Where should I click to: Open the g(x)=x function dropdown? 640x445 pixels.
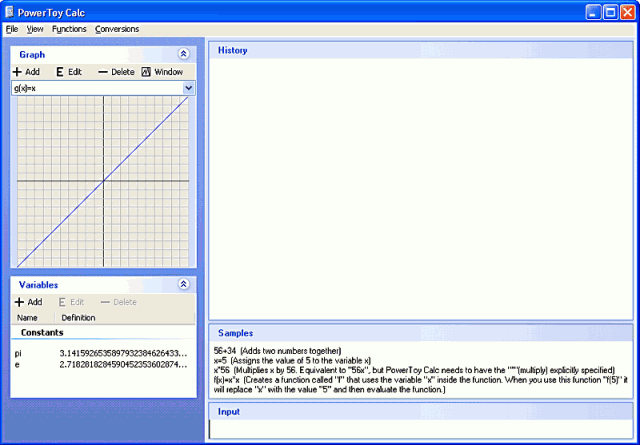(x=188, y=88)
